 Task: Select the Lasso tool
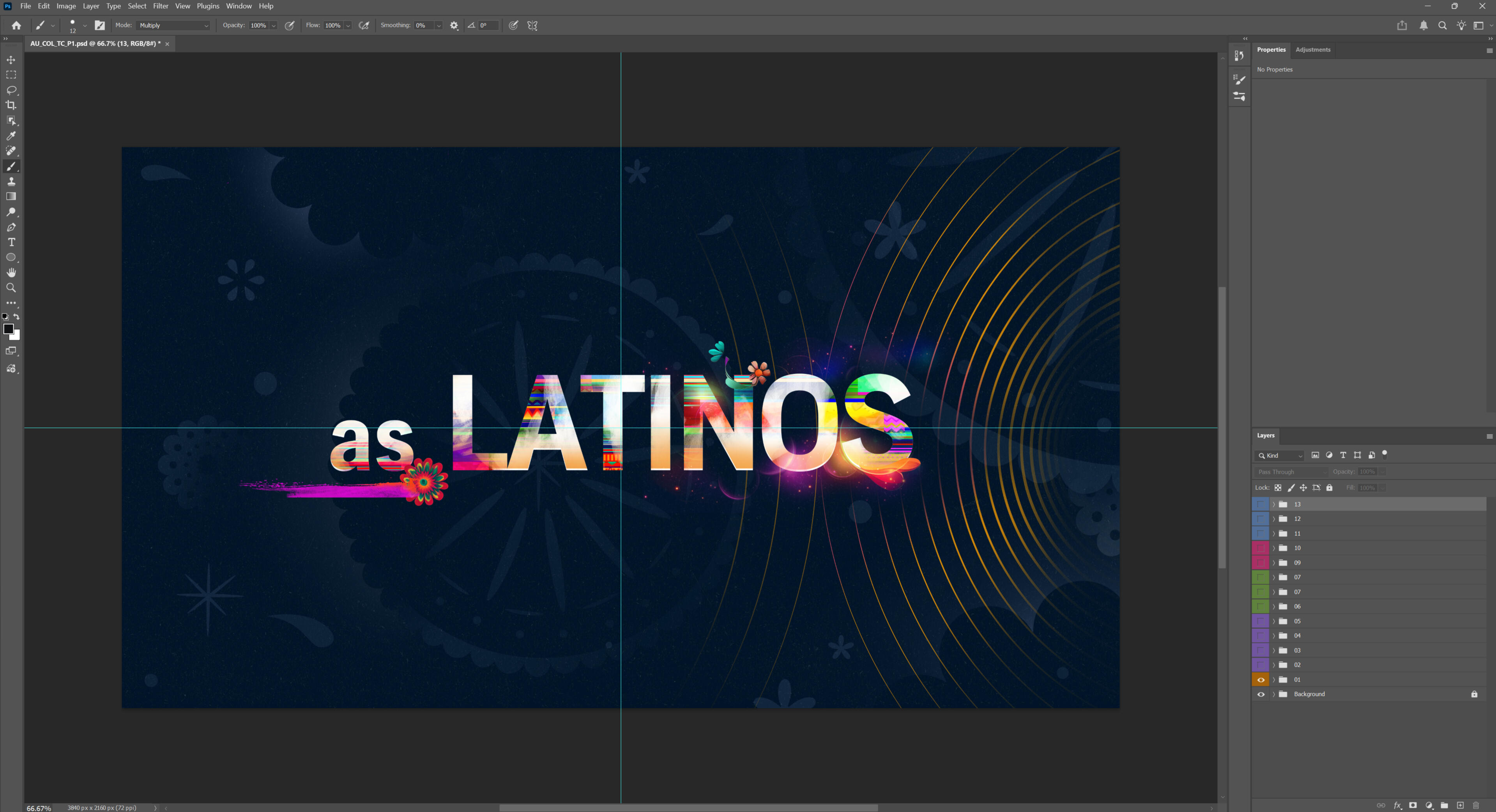pos(11,90)
